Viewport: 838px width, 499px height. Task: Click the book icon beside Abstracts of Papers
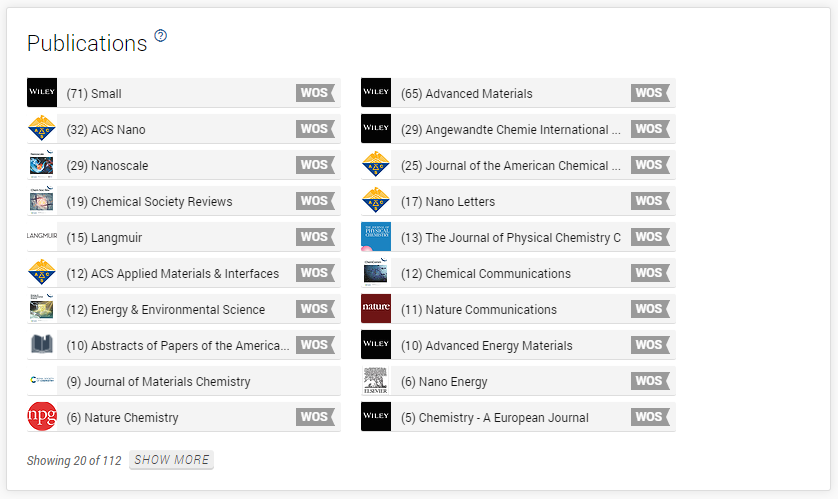coord(42,345)
